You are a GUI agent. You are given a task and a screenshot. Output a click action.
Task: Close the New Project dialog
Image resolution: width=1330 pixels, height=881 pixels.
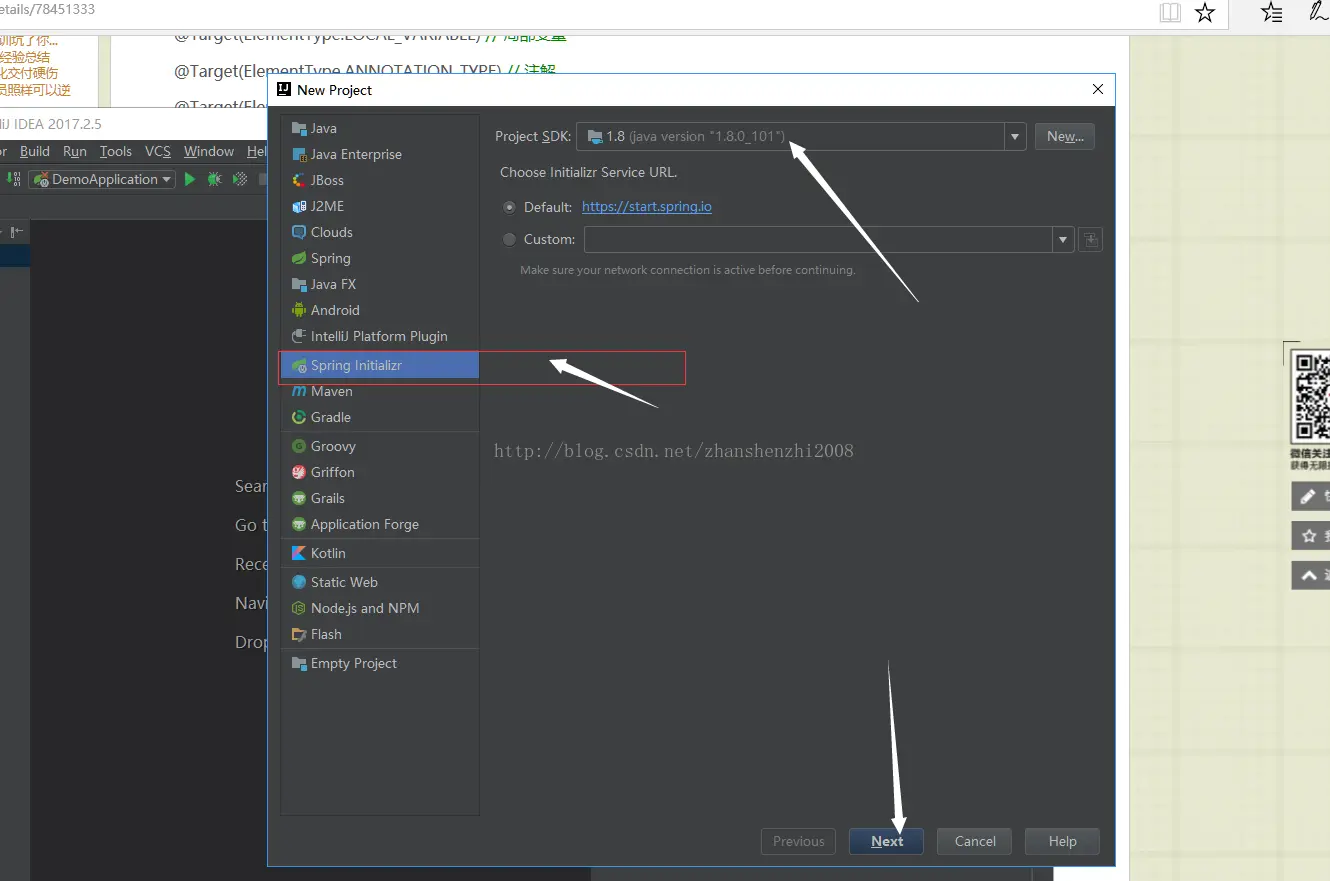tap(1098, 89)
